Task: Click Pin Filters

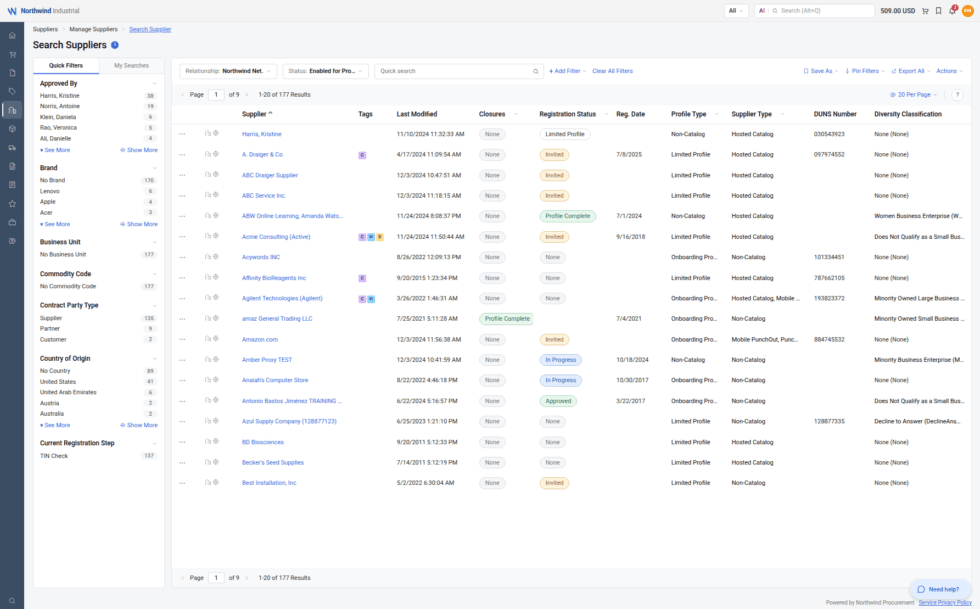Action: coord(864,71)
